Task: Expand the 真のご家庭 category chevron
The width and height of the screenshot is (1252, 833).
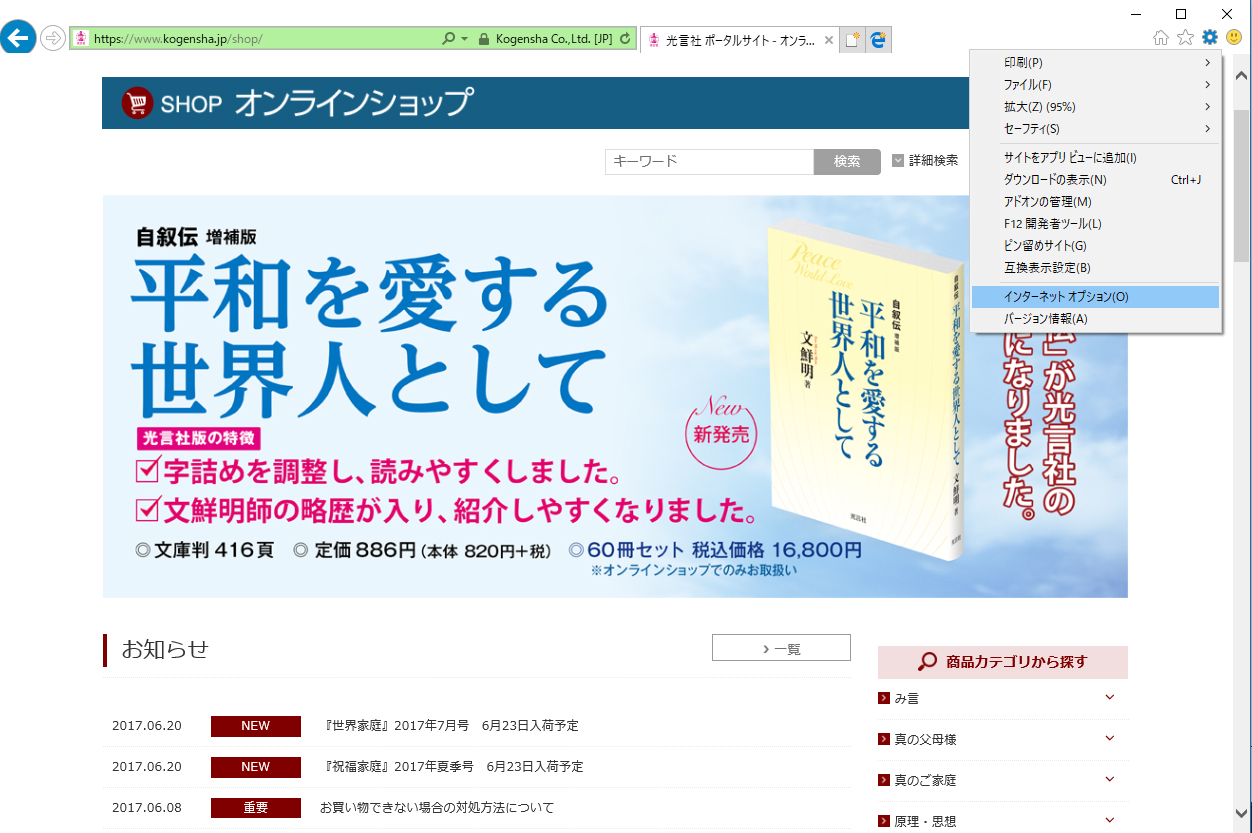Action: [x=1110, y=780]
